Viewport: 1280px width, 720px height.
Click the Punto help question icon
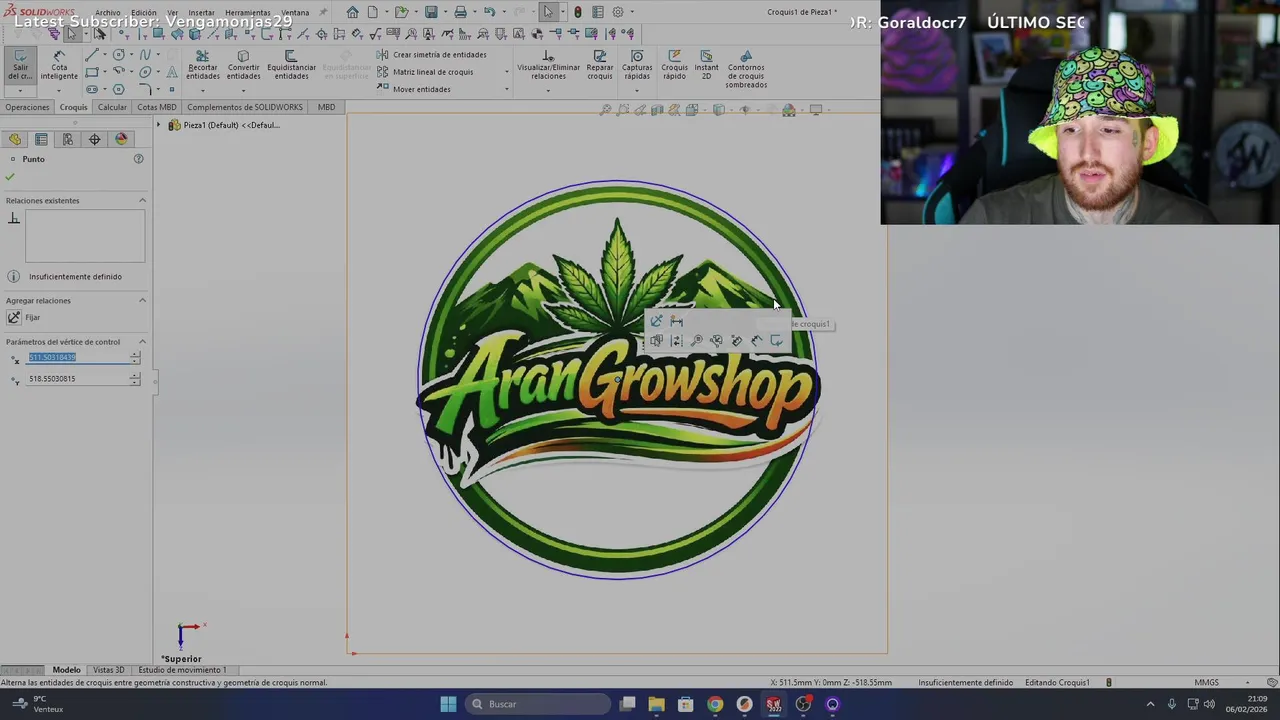click(x=138, y=159)
